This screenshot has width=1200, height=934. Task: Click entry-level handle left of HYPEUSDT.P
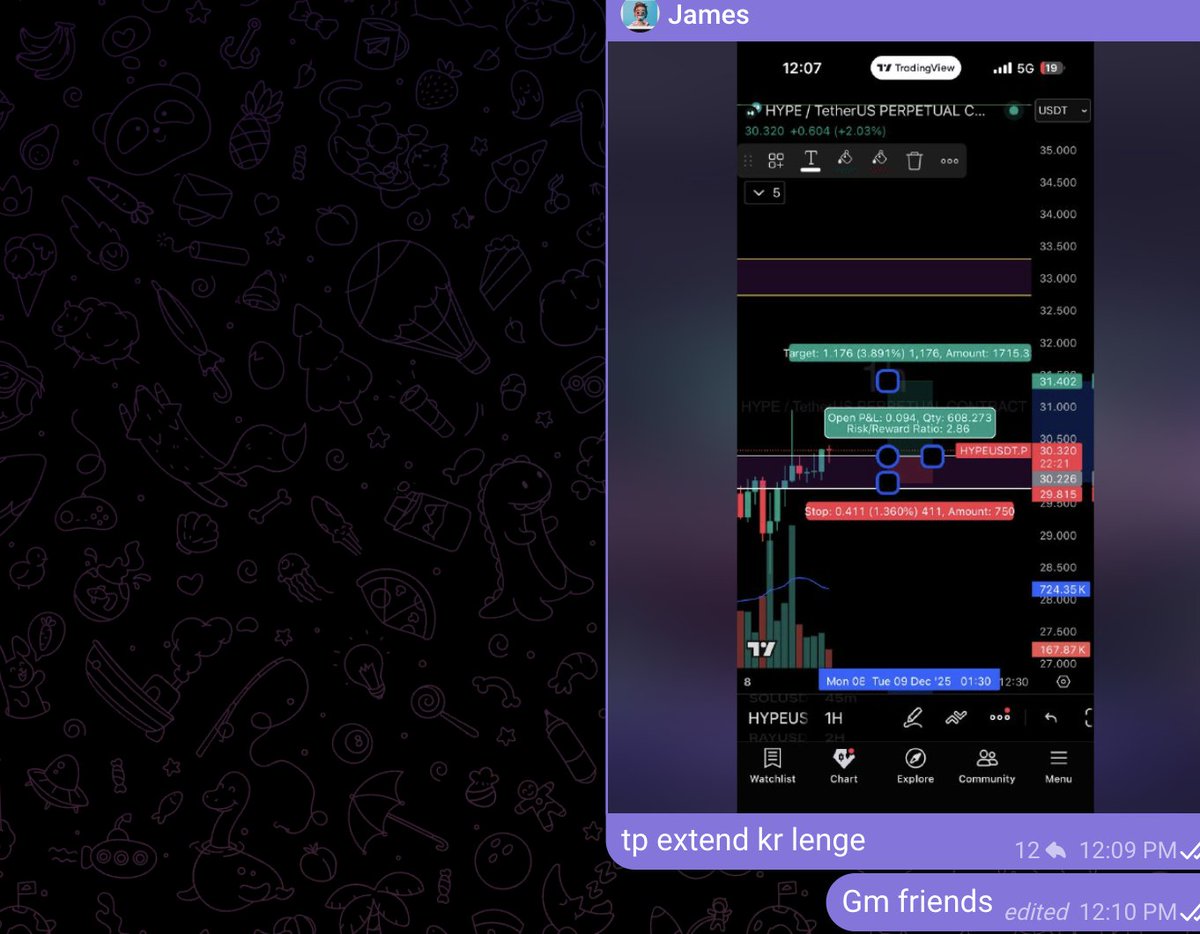[887, 456]
